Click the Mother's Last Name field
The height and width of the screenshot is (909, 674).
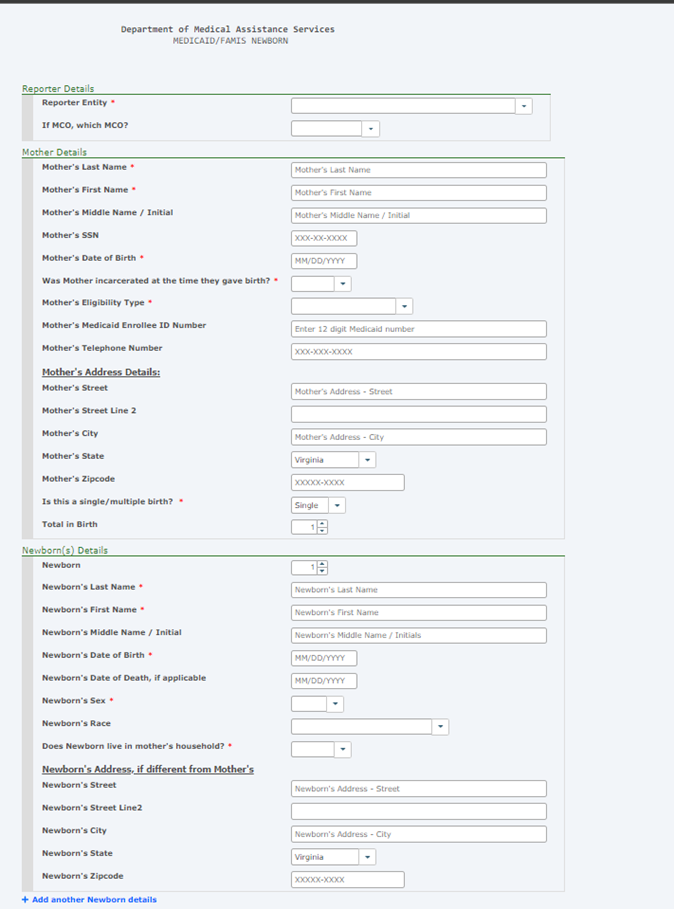[x=418, y=170]
